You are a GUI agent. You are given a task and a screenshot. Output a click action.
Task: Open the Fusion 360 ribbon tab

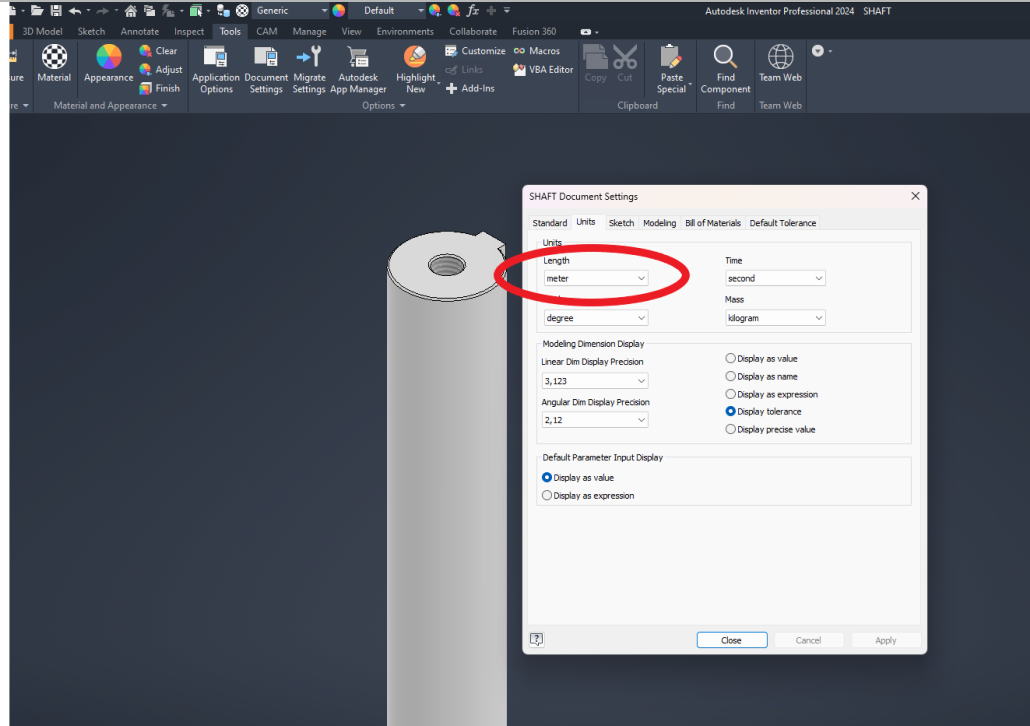[534, 32]
